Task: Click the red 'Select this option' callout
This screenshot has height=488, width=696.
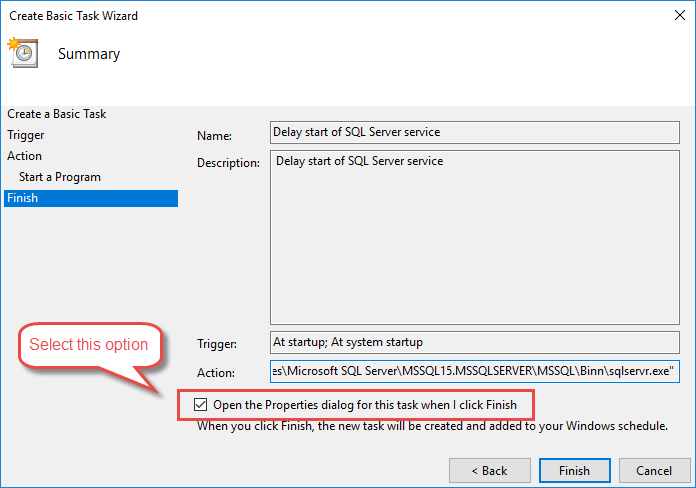Action: (89, 345)
